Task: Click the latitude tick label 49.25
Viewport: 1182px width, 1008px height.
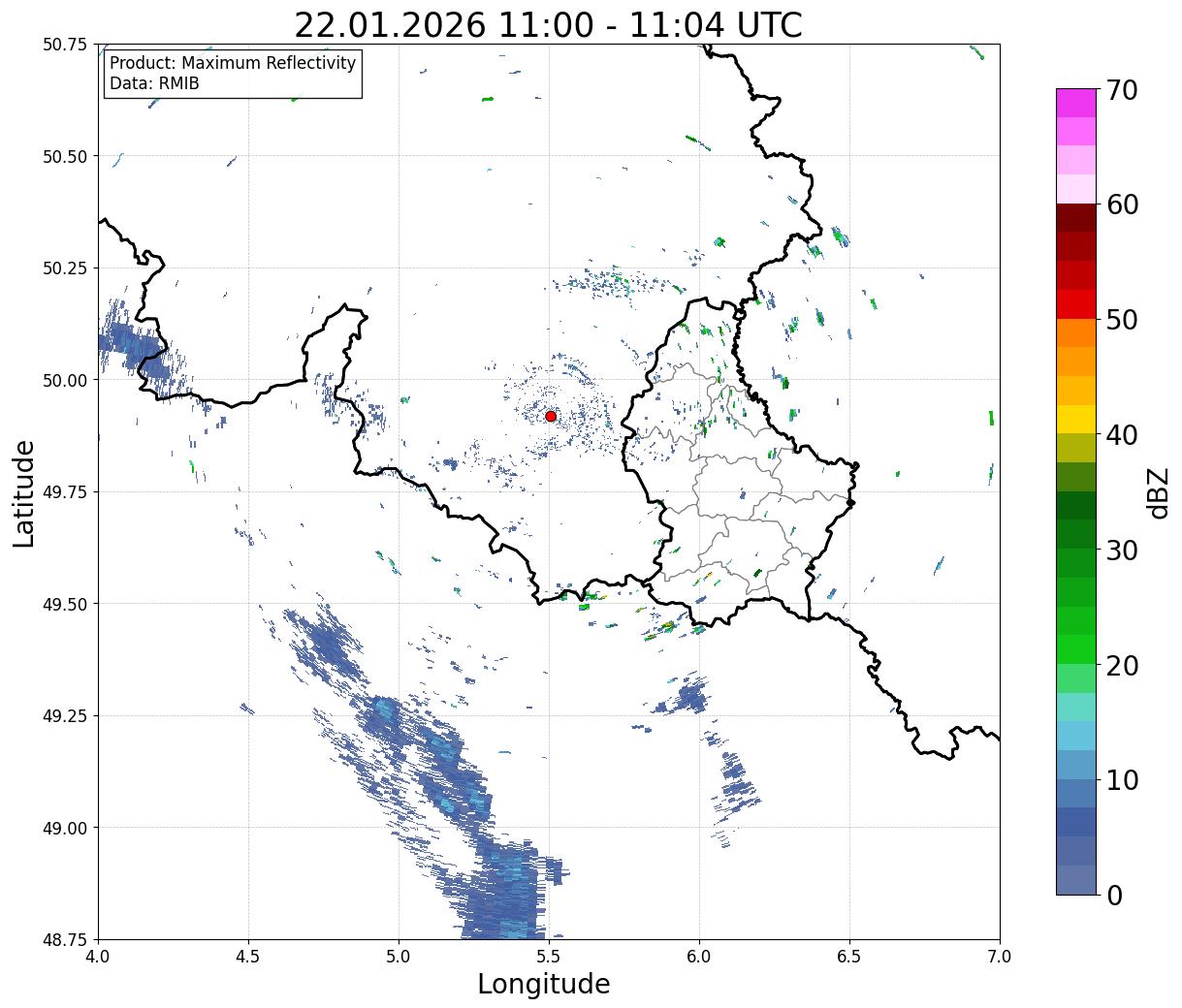Action: coord(65,716)
